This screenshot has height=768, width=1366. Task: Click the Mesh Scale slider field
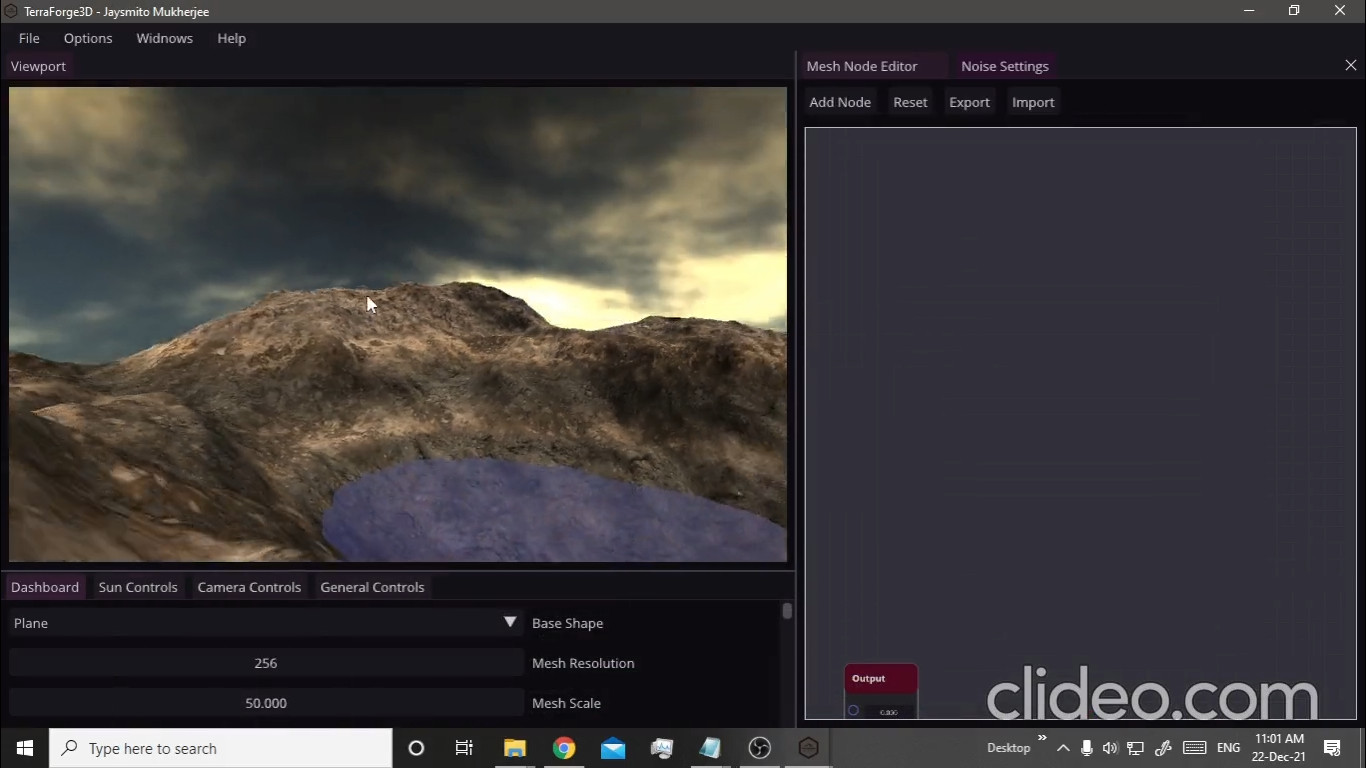tap(266, 703)
